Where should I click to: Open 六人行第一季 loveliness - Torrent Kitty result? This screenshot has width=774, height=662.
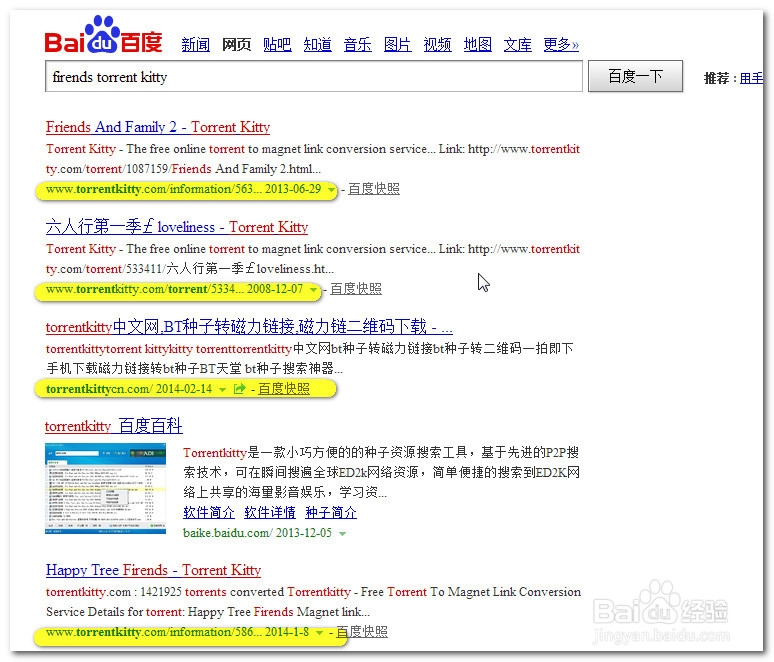pyautogui.click(x=177, y=227)
